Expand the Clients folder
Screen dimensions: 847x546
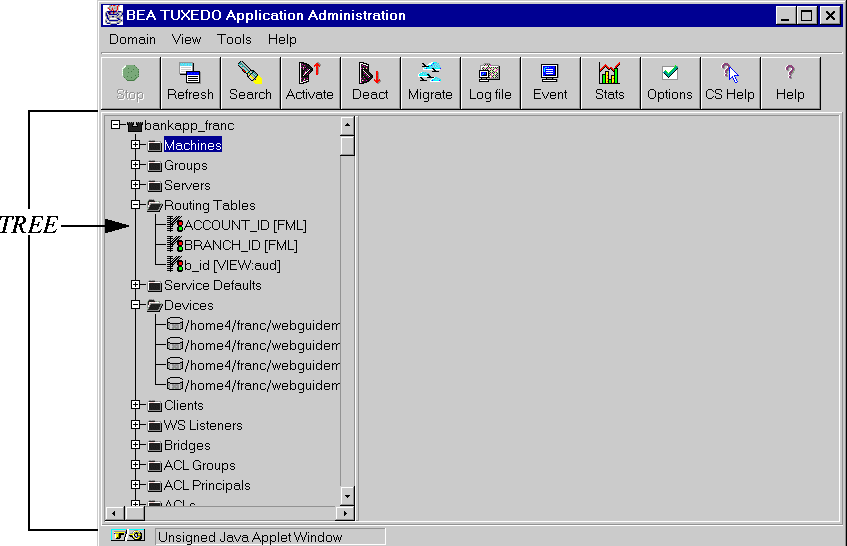136,405
